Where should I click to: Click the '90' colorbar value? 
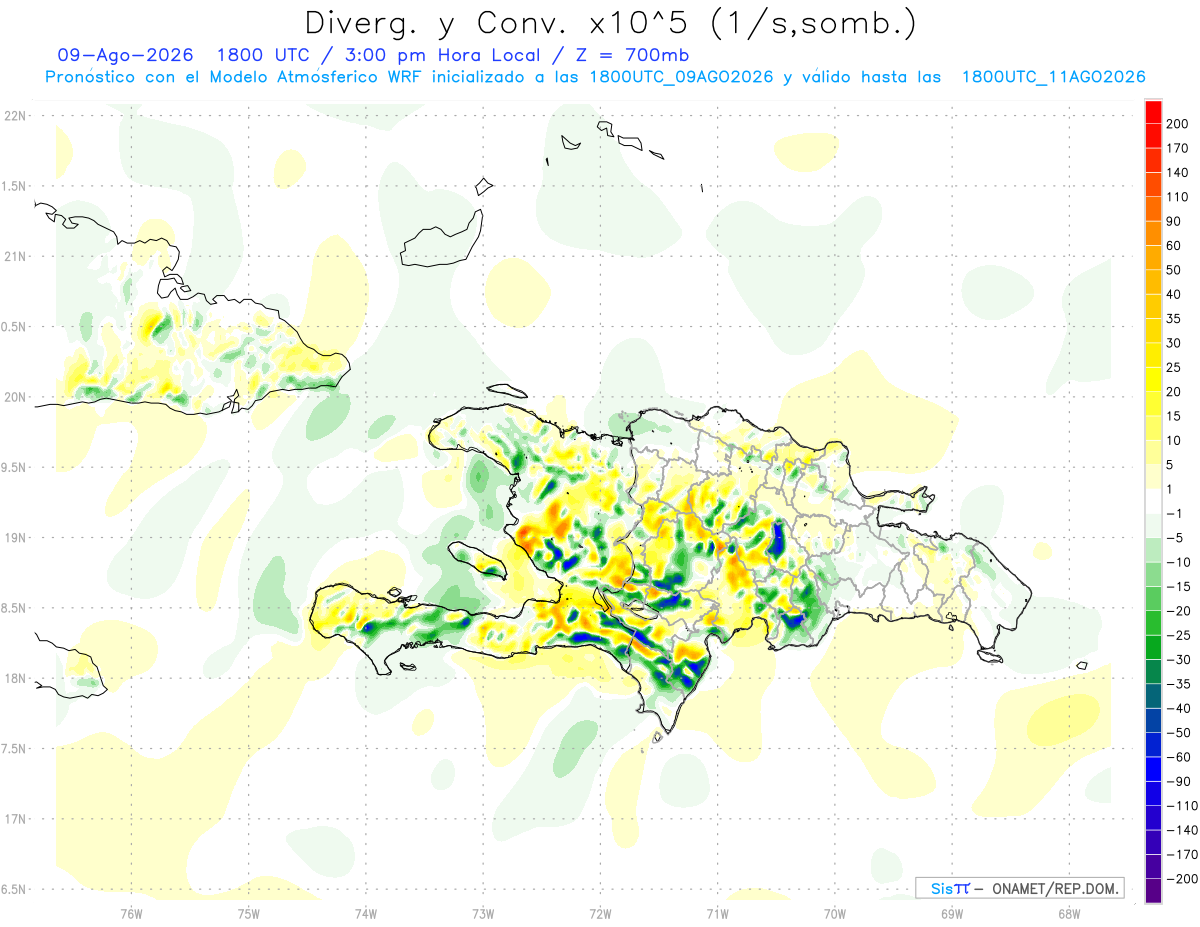[1175, 221]
